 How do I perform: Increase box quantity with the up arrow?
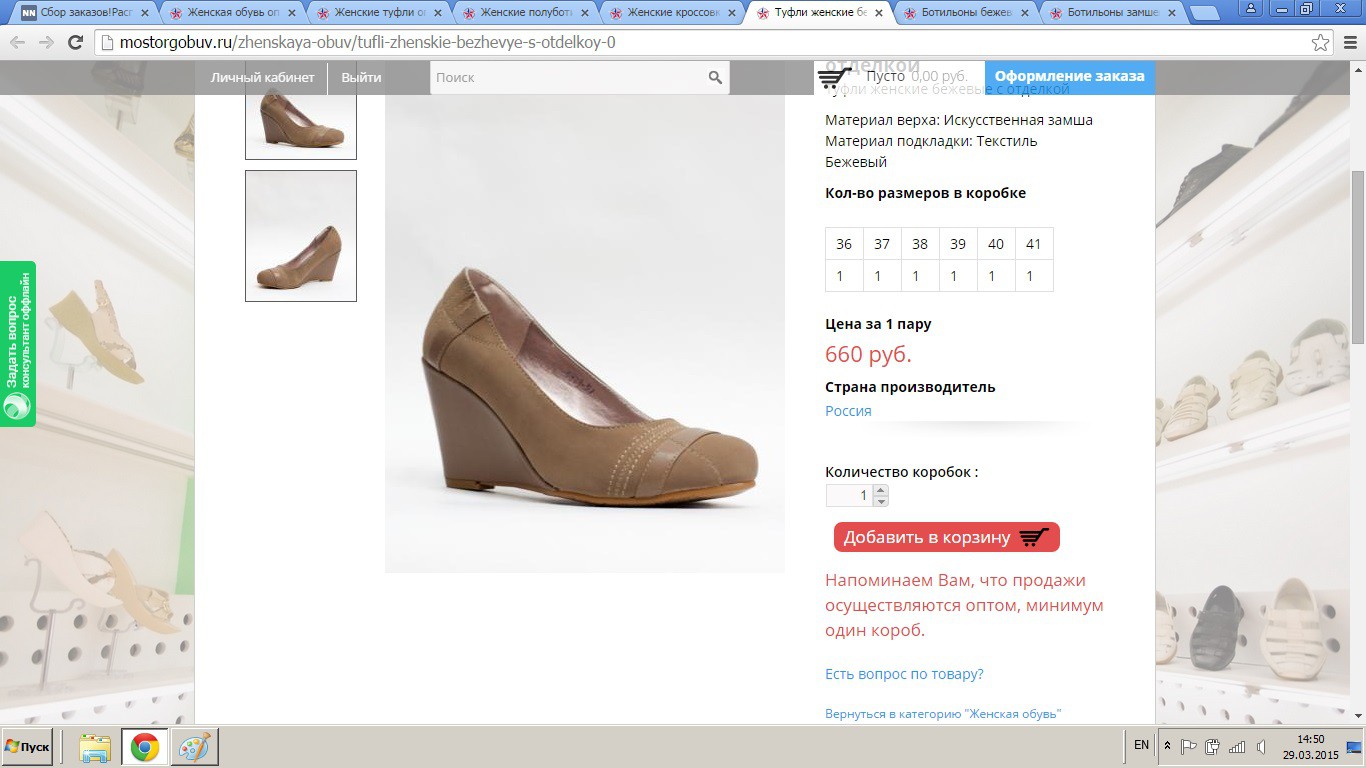pos(880,490)
